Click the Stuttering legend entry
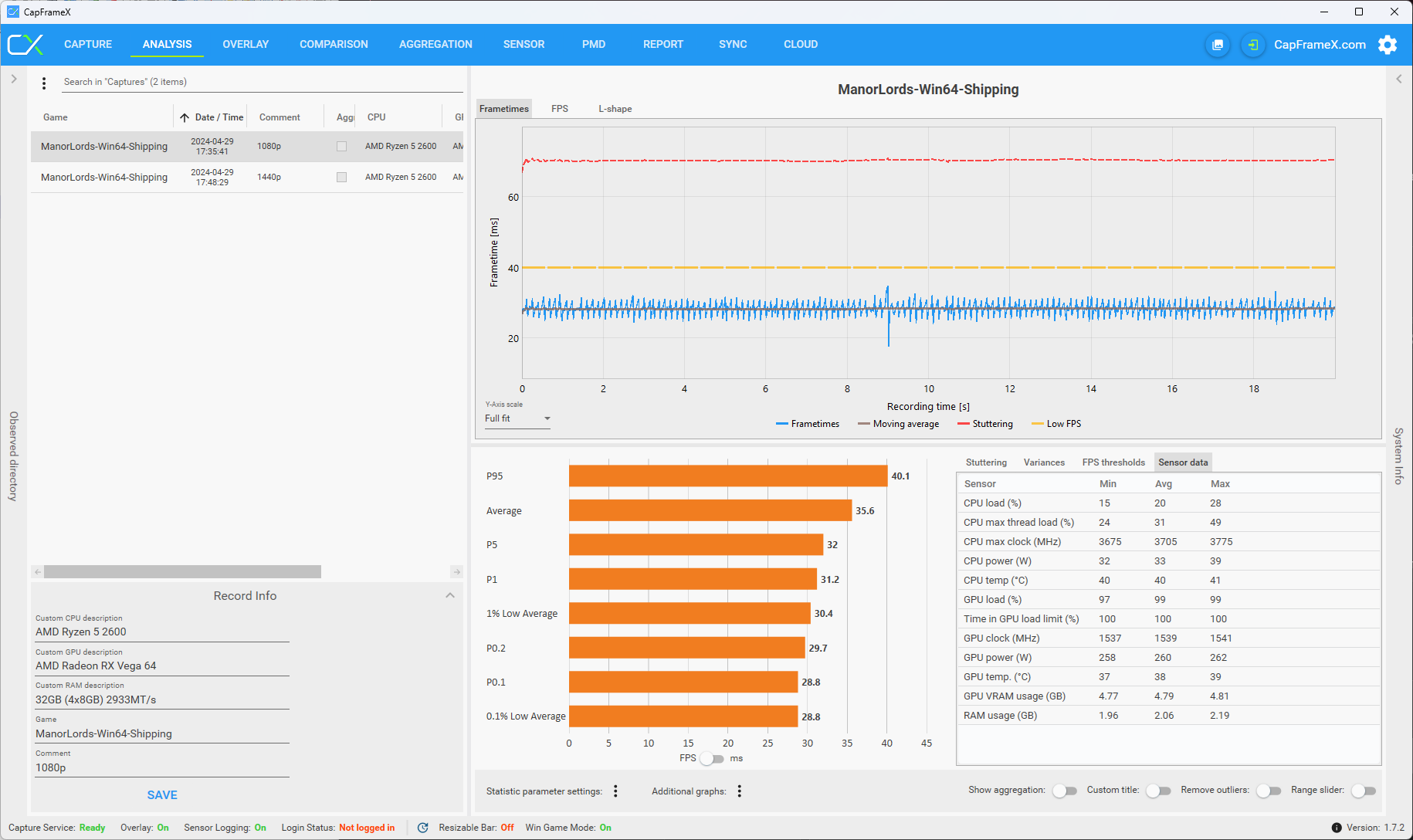Screen dimensions: 1413x840 (x=985, y=424)
